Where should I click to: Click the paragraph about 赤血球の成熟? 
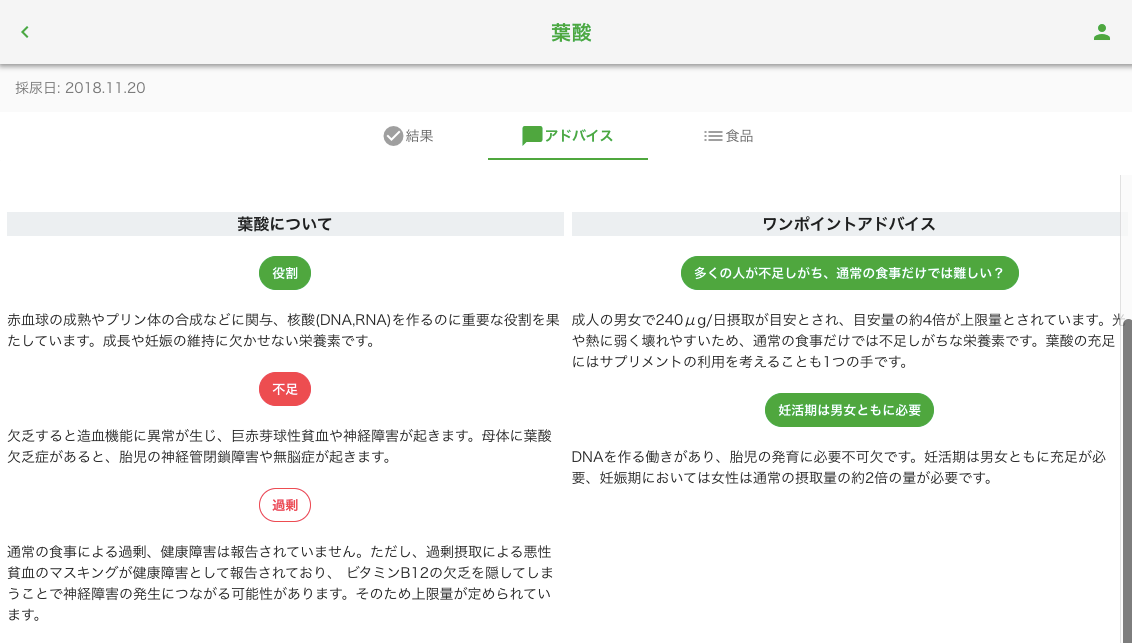pyautogui.click(x=283, y=330)
